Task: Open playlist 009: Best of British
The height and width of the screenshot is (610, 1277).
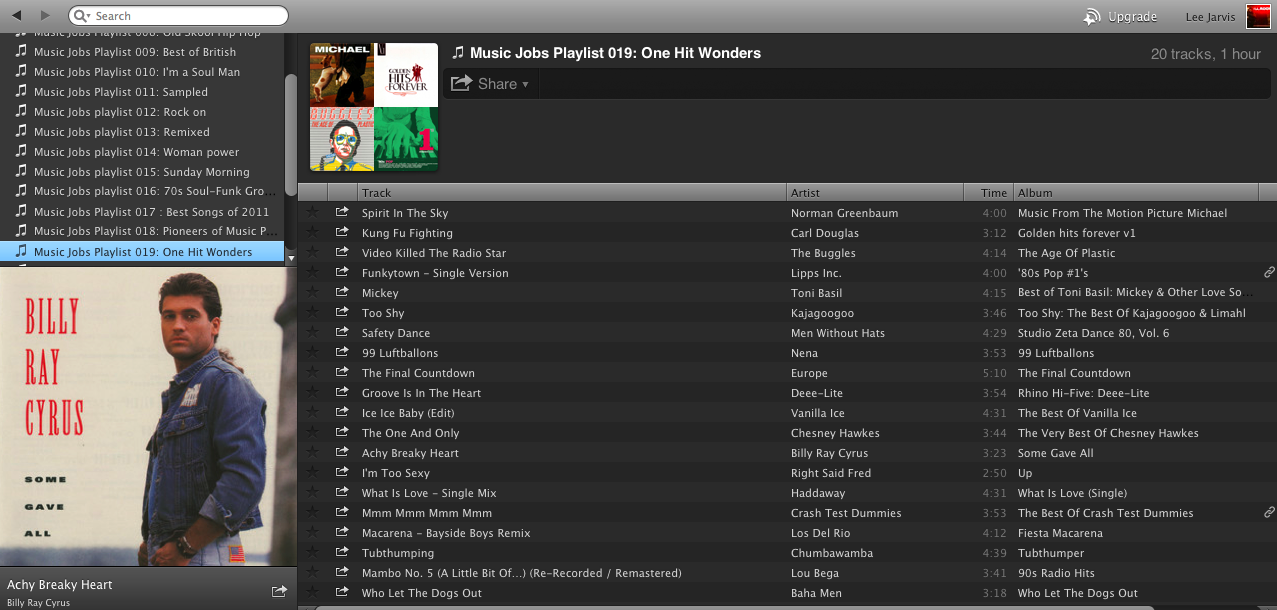Action: click(x=142, y=52)
